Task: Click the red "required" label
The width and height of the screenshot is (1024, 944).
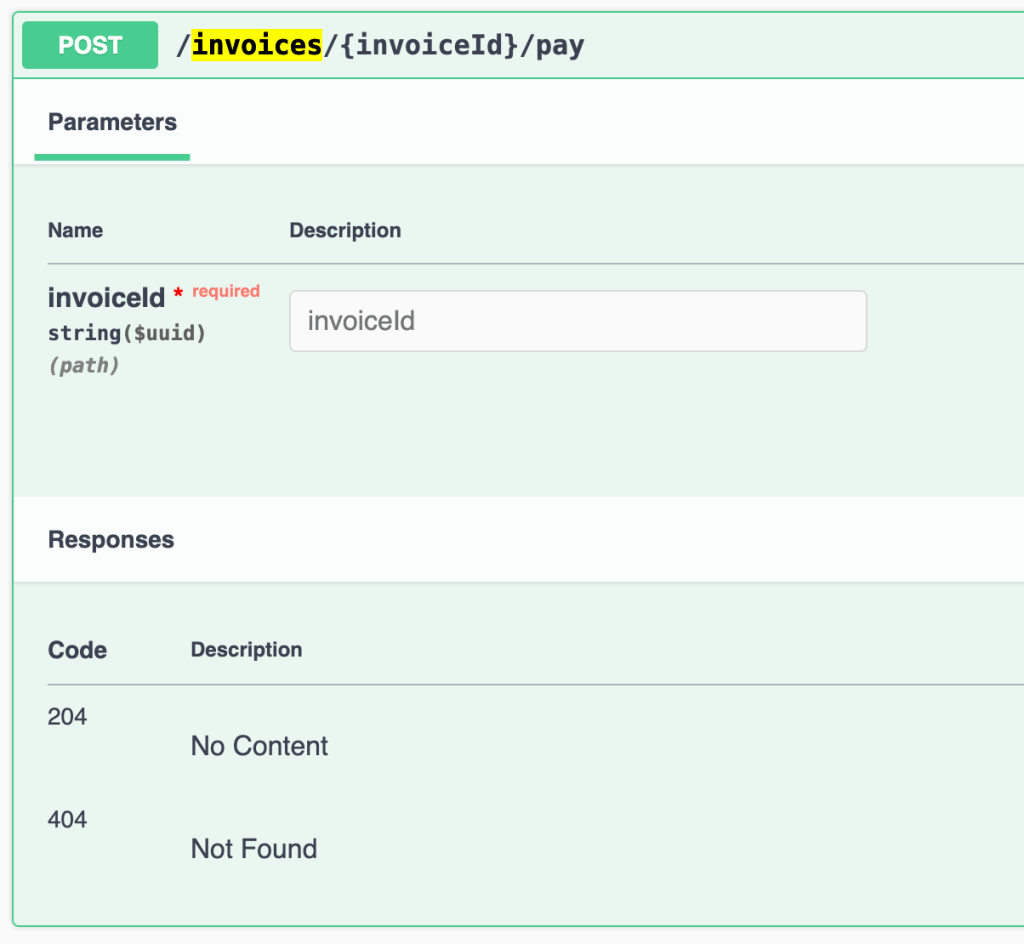Action: pos(226,291)
